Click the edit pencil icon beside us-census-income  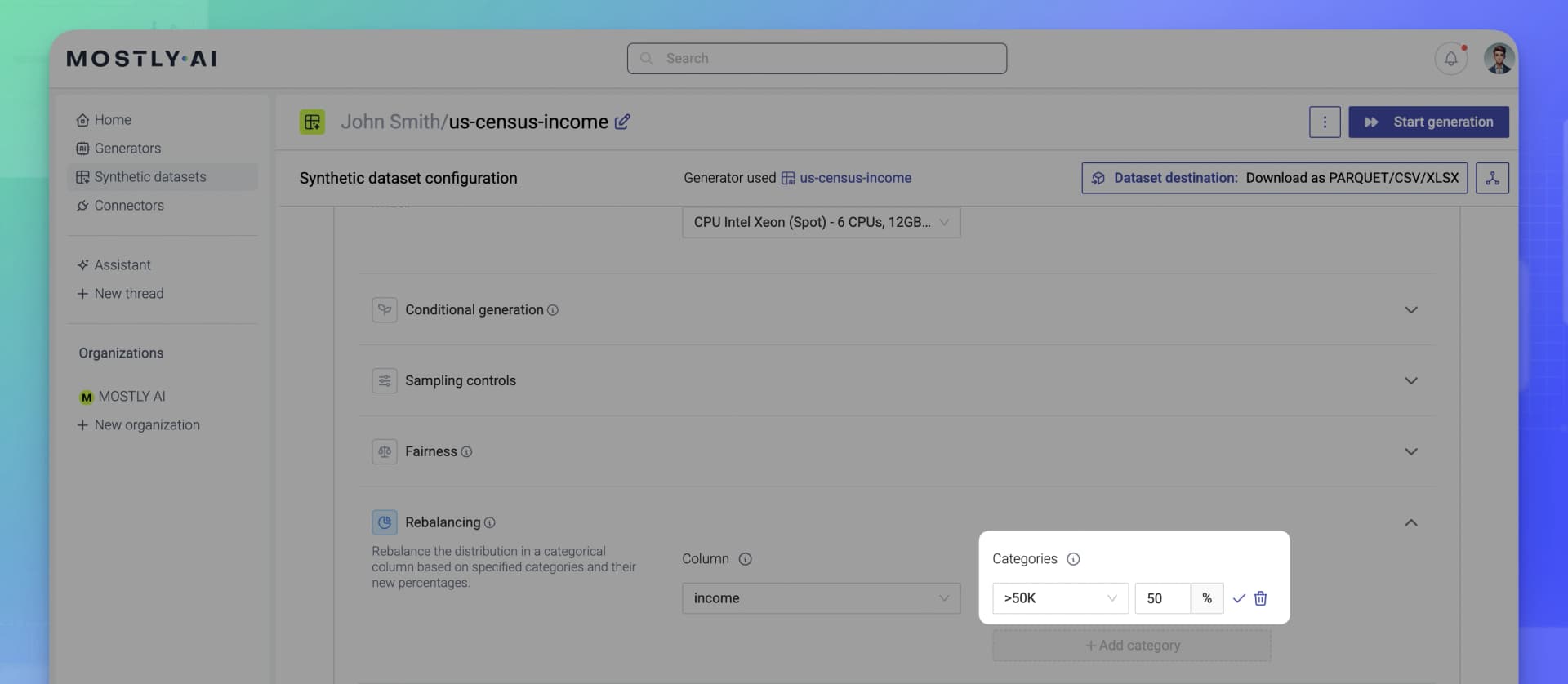622,122
